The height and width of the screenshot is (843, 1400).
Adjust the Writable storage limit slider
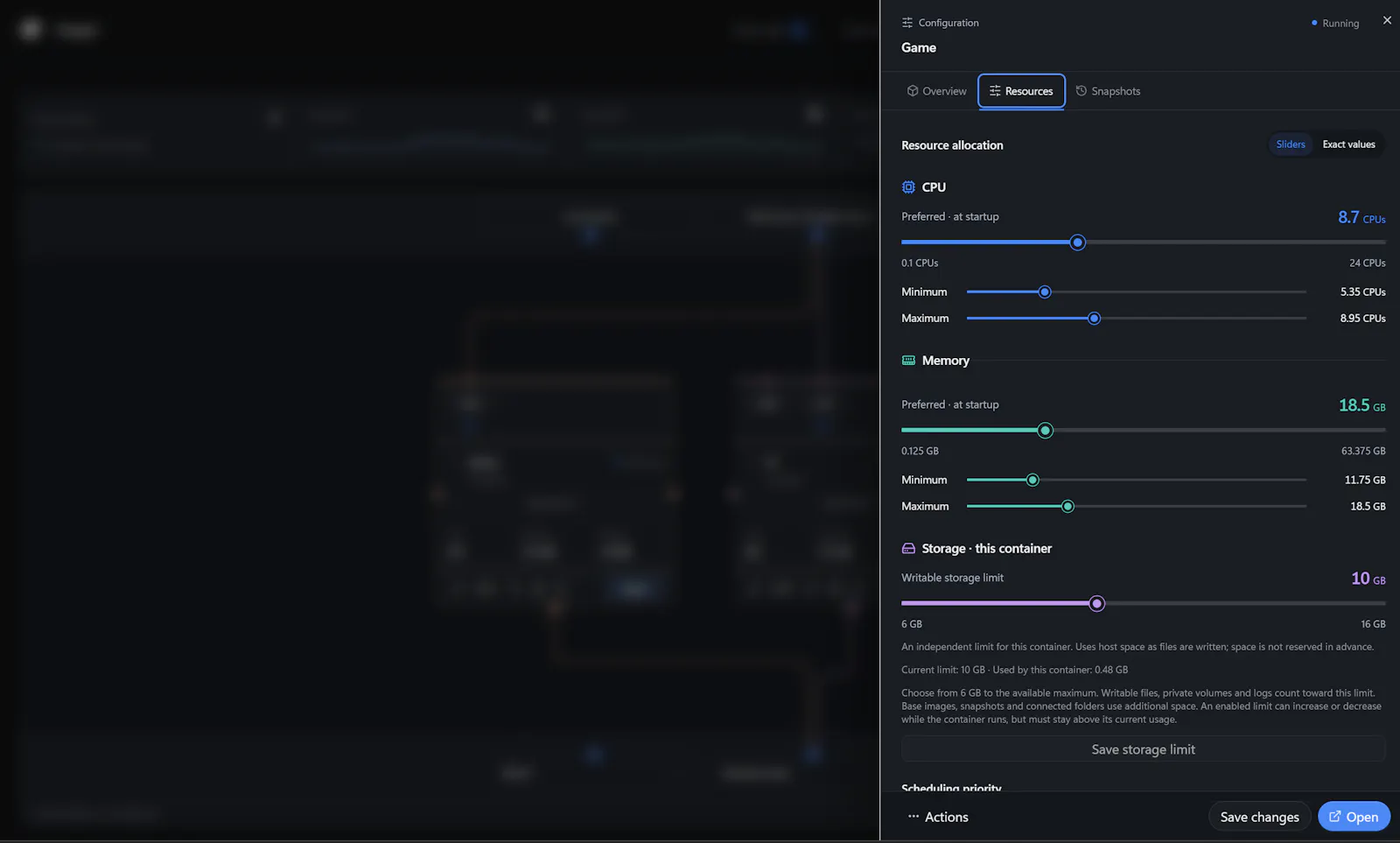tap(1097, 604)
